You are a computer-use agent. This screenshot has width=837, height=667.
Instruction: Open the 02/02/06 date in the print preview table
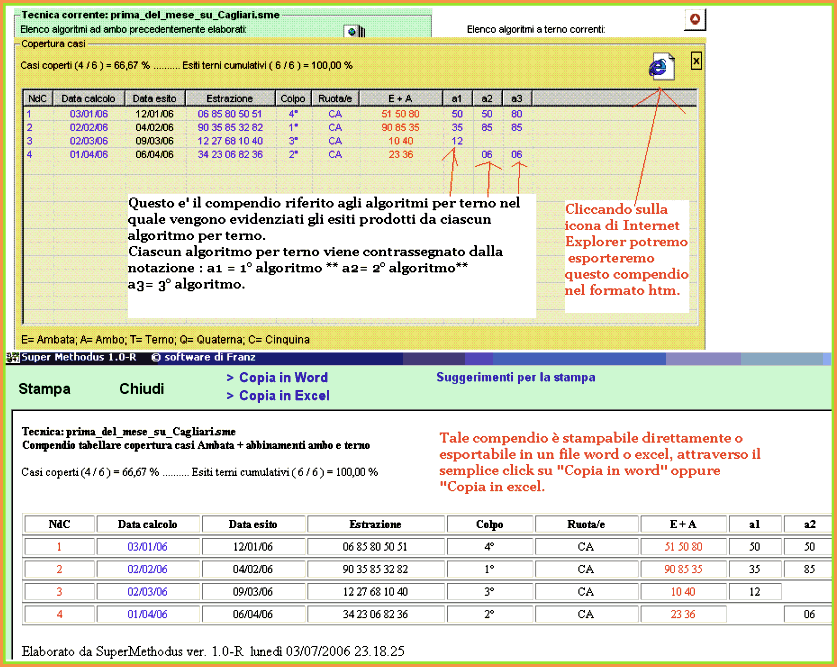(147, 569)
